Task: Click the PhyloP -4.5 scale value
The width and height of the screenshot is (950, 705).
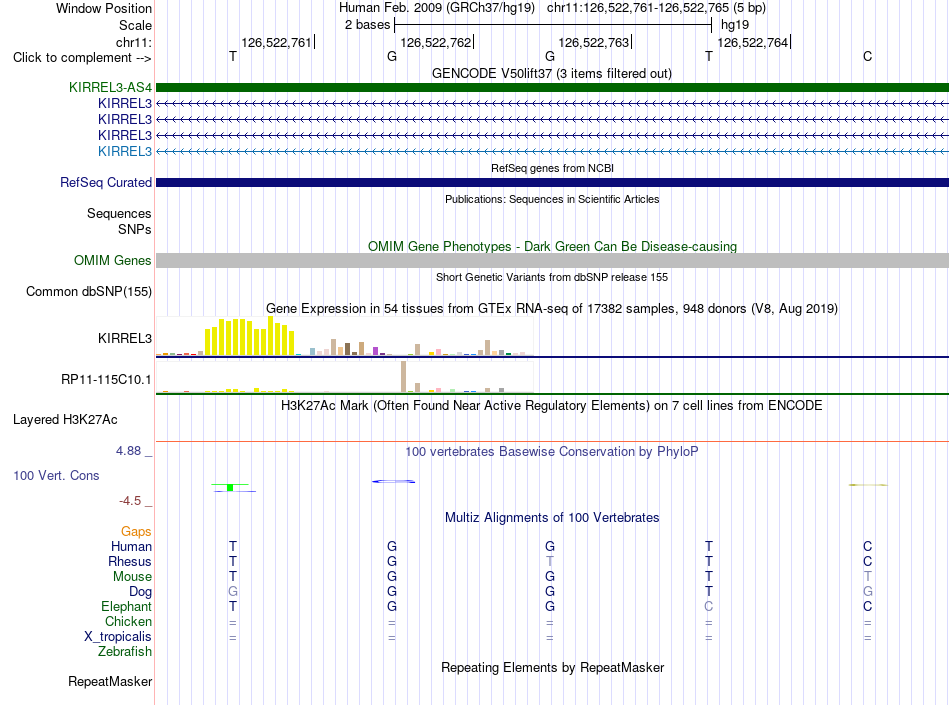Action: pos(130,501)
